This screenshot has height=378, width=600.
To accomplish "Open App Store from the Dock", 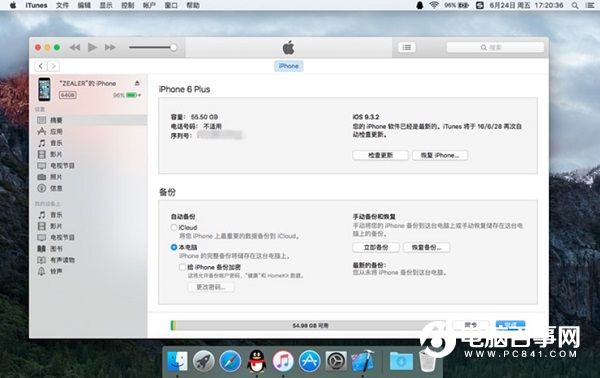I will (x=309, y=361).
